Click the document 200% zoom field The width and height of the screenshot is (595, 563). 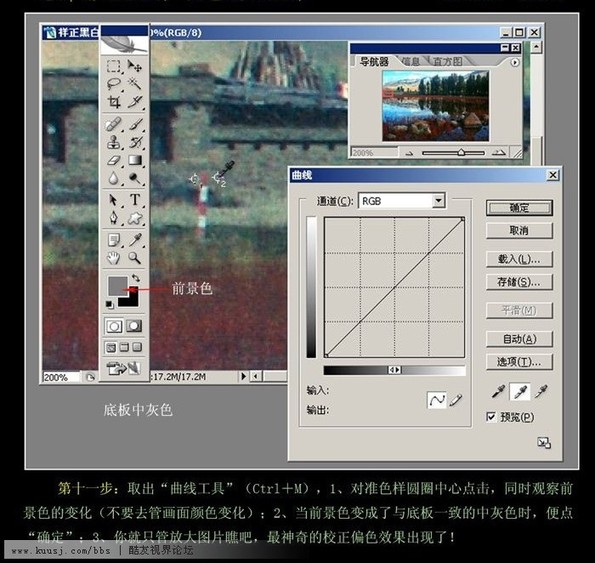pyautogui.click(x=61, y=377)
